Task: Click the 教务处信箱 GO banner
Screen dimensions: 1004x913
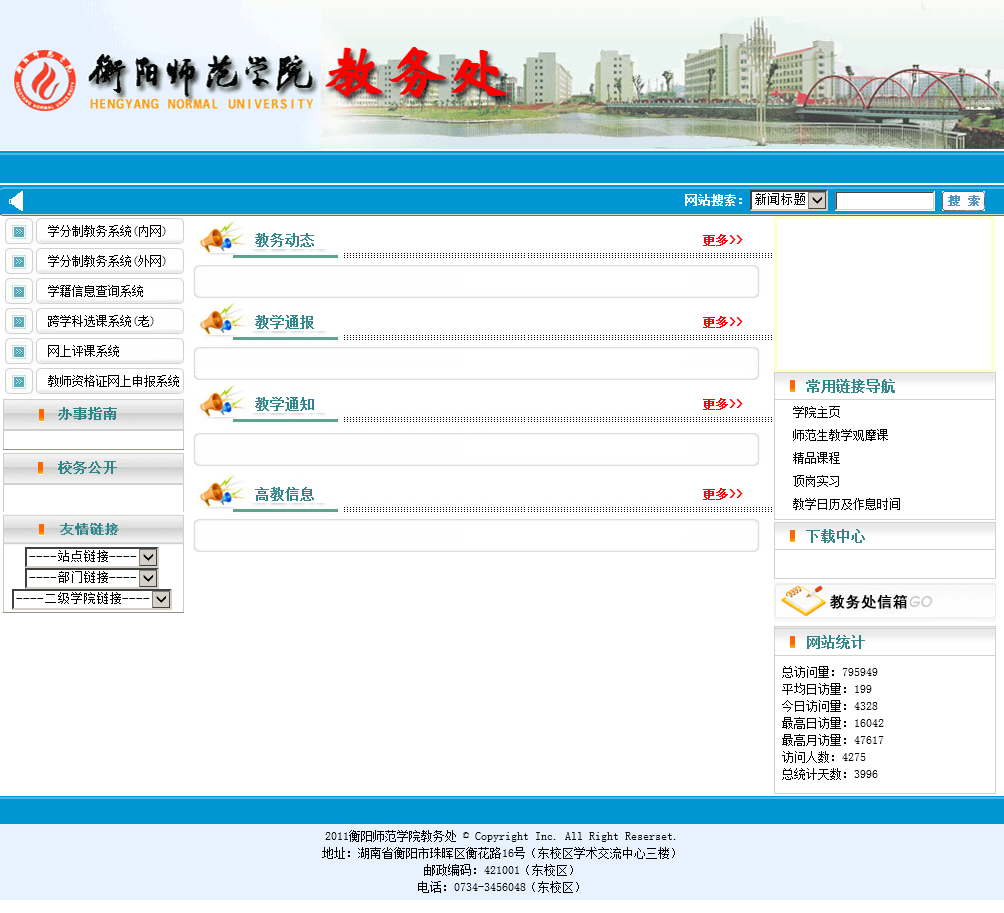Action: pyautogui.click(x=885, y=601)
